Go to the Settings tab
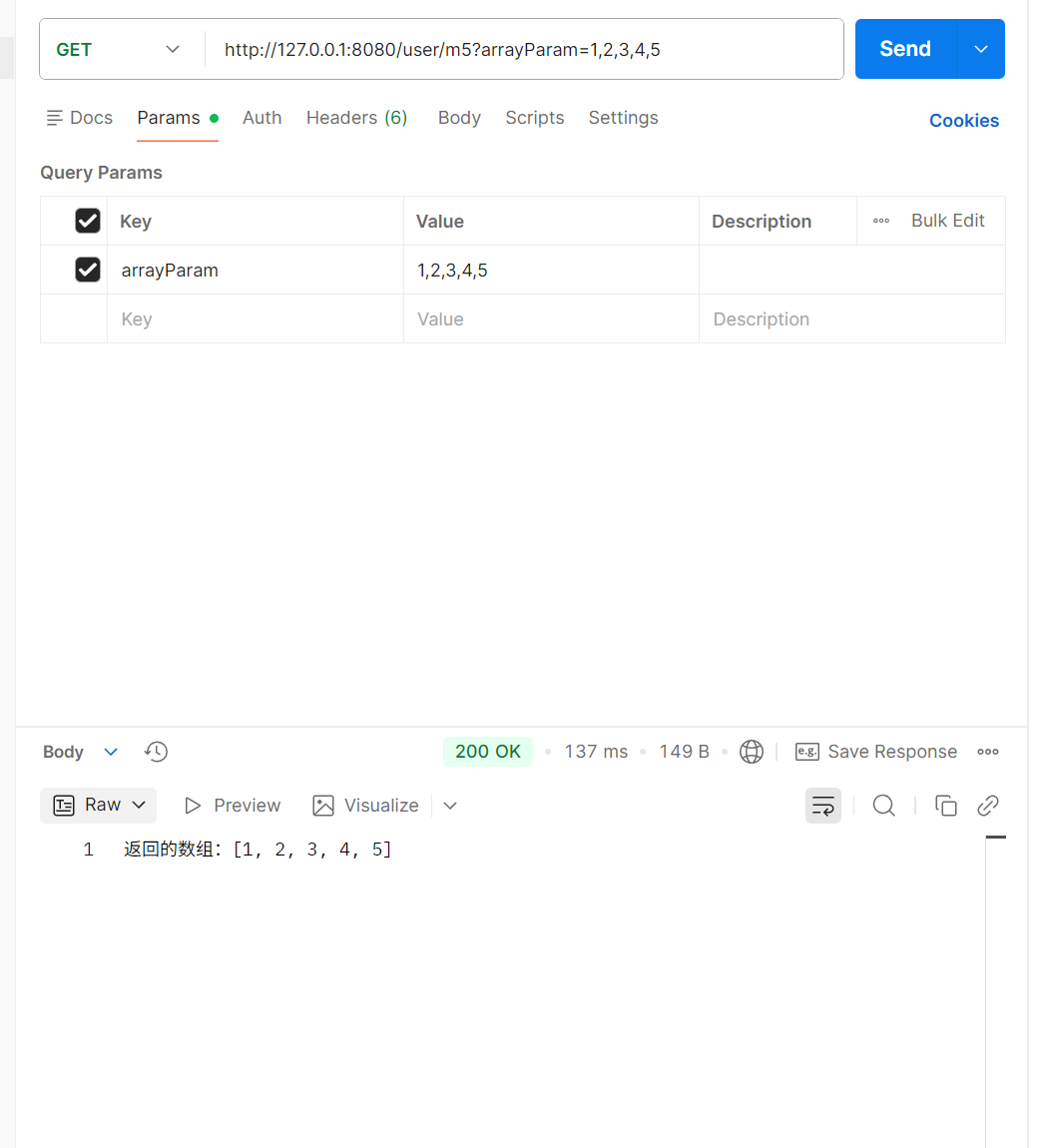The image size is (1050, 1148). coord(623,118)
